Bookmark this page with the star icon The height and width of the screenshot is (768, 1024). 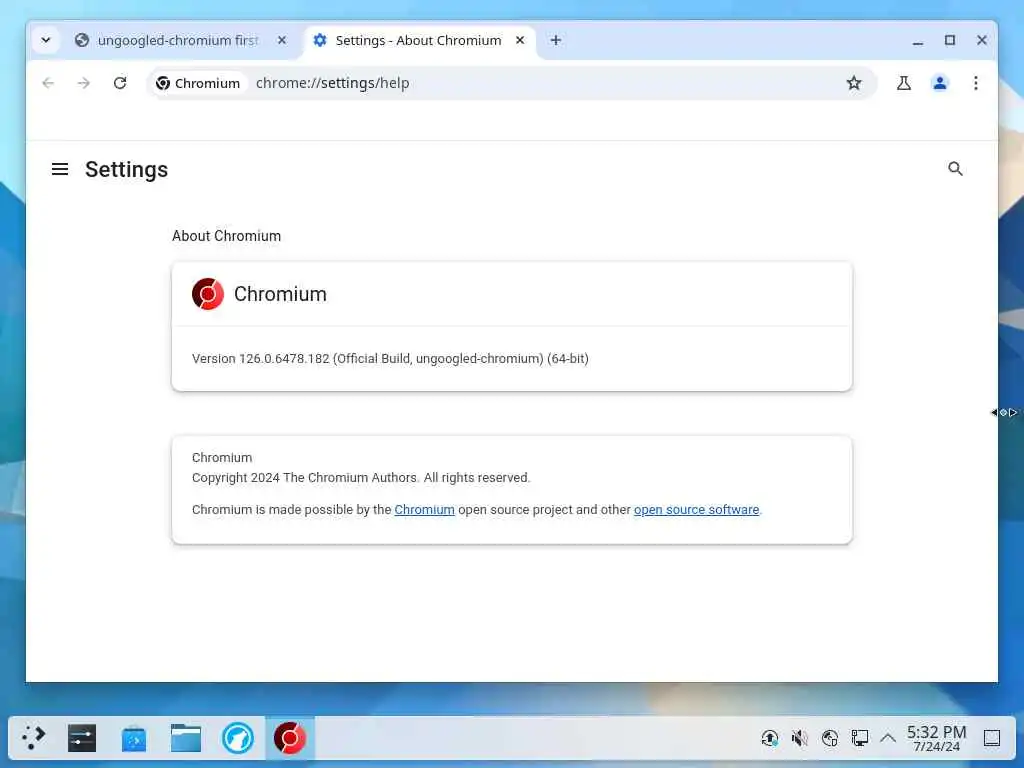coord(854,83)
